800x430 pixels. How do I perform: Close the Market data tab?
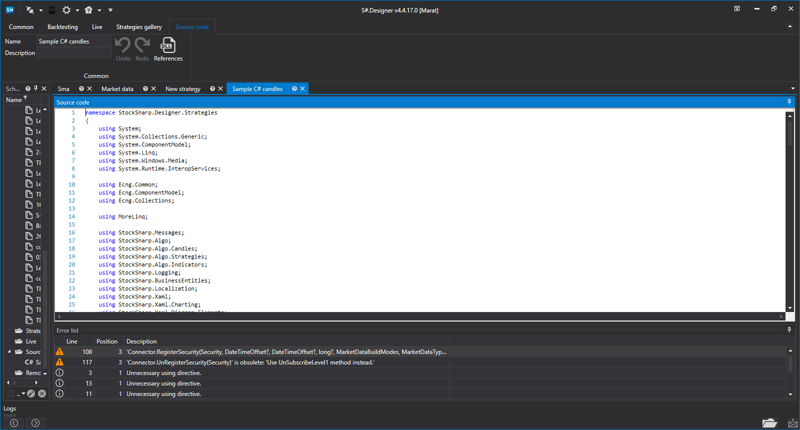click(x=155, y=89)
